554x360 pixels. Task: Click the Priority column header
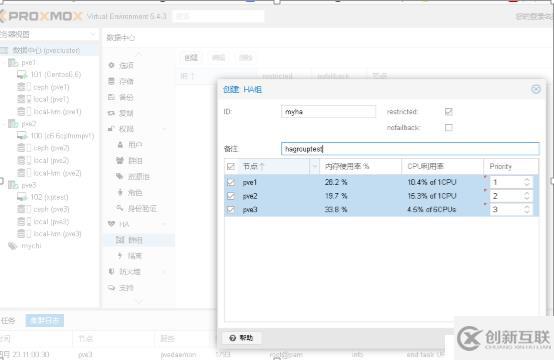click(x=511, y=166)
